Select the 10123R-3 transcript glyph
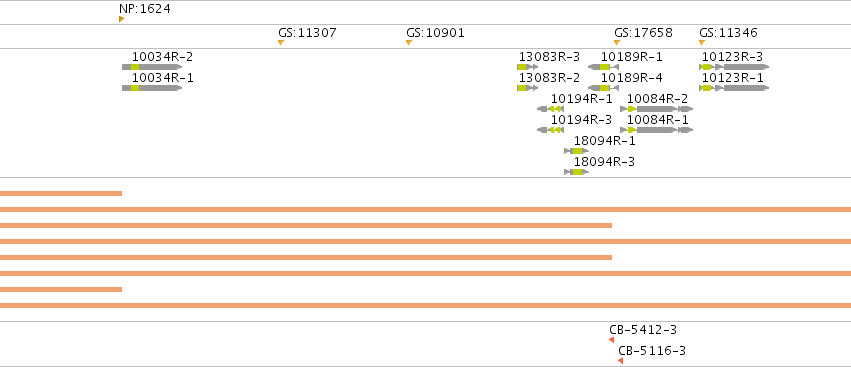 click(x=734, y=67)
